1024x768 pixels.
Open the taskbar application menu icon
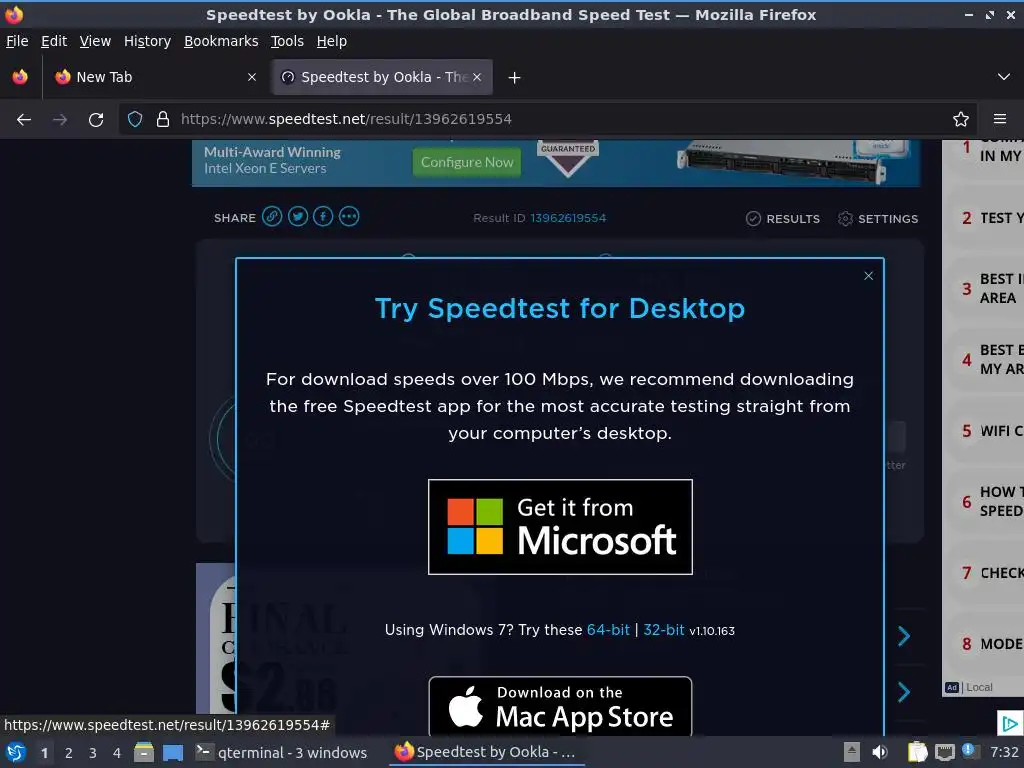(16, 752)
